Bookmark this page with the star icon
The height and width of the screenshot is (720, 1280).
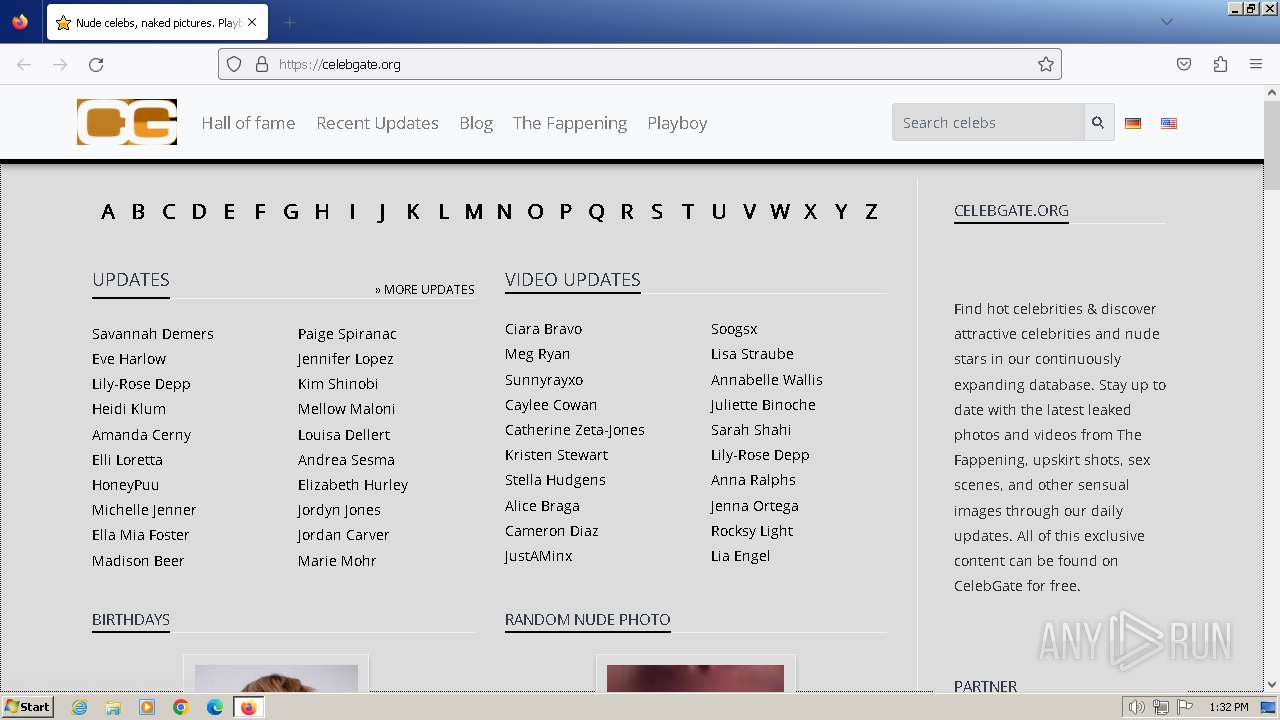(x=1046, y=64)
